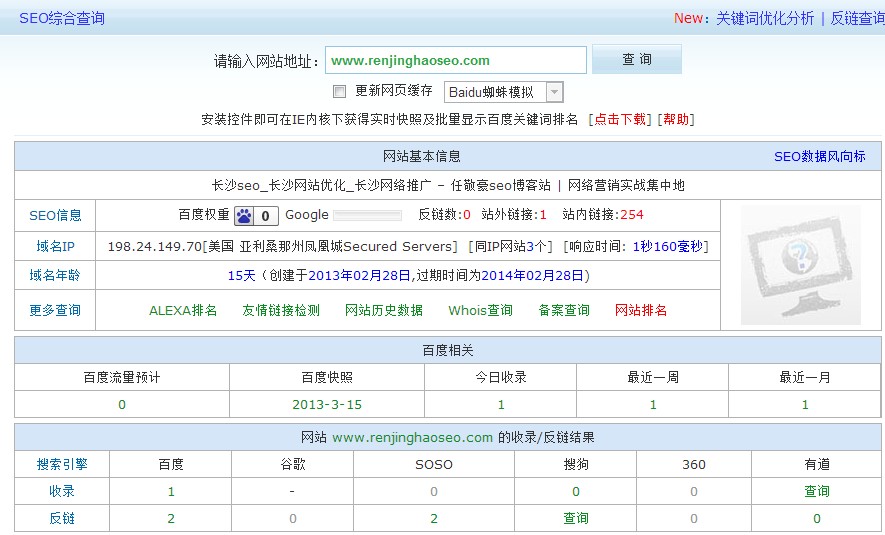This screenshot has height=535, width=885.
Task: Click the website thumbnail placeholder image
Action: pyautogui.click(x=800, y=265)
